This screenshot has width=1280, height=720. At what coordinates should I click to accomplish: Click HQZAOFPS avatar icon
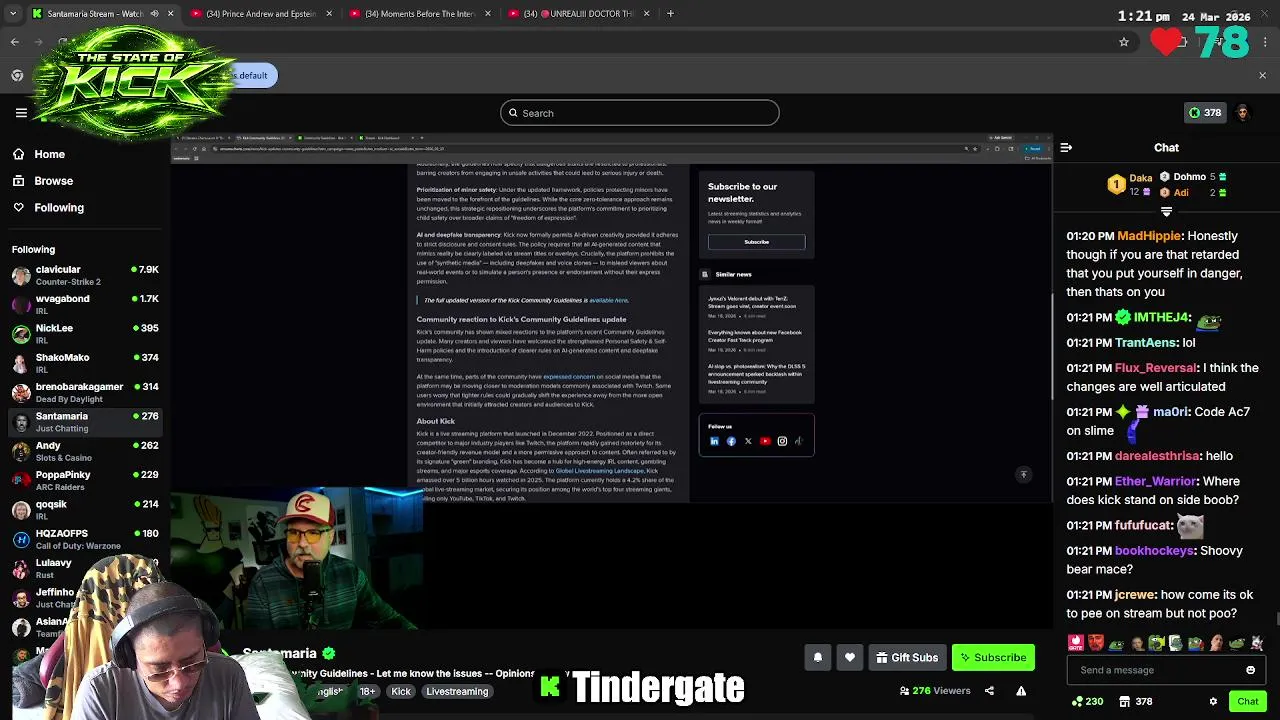[x=21, y=539]
